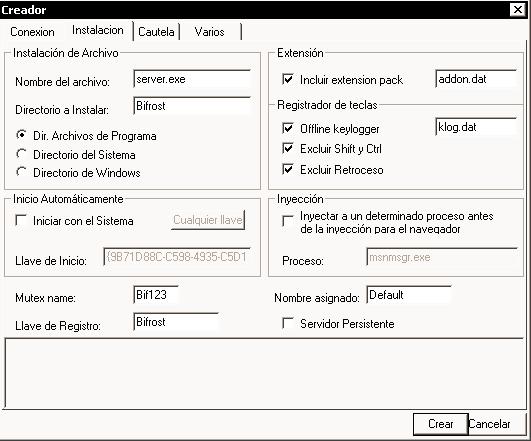Uncheck Incluir extension pack
Viewport: 531px width, 441px height.
[x=288, y=80]
